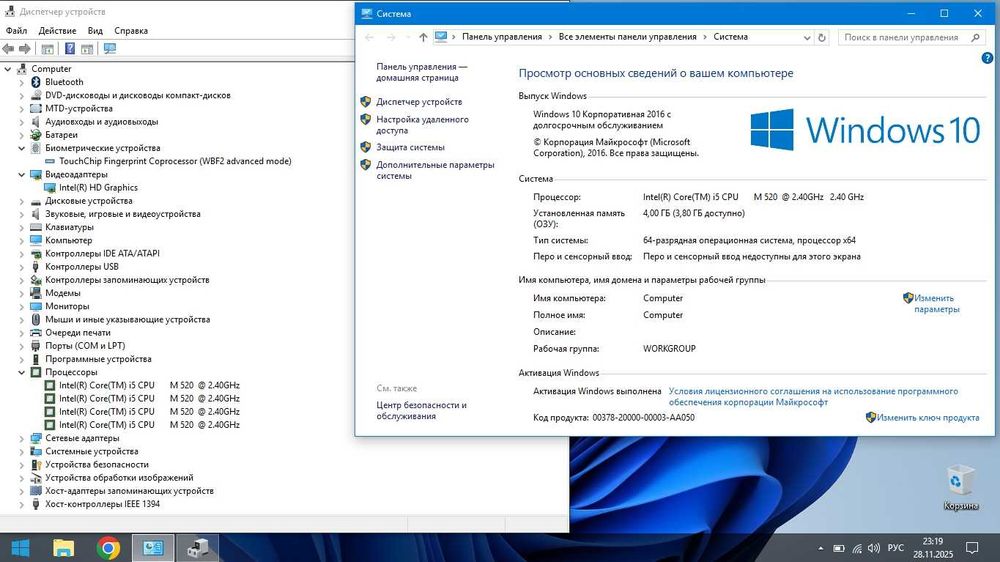Click the scan hardware monitor icon in toolbar
The width and height of the screenshot is (1000, 562).
tap(110, 48)
